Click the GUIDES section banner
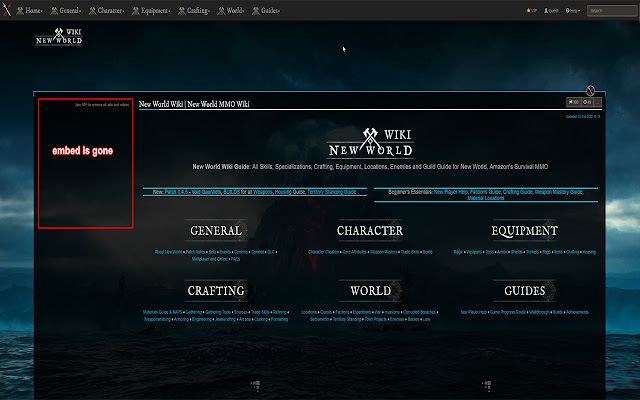Screen dimensions: 640x400 524,291
